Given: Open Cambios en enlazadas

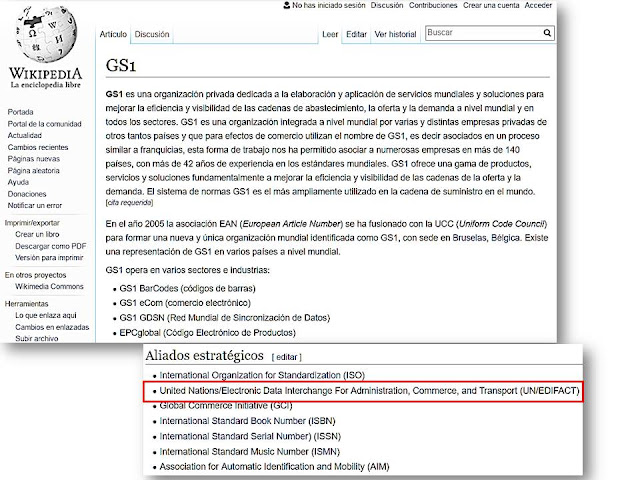Looking at the screenshot, I should click(52, 327).
